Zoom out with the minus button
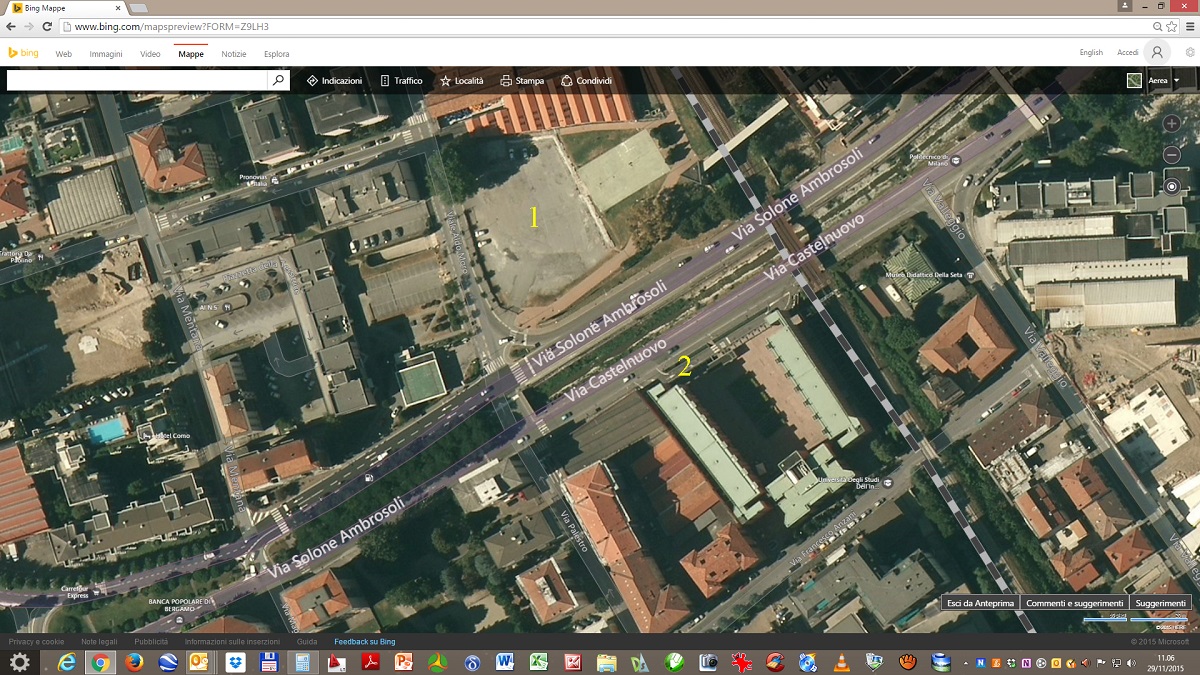This screenshot has height=675, width=1200. pyautogui.click(x=1172, y=155)
